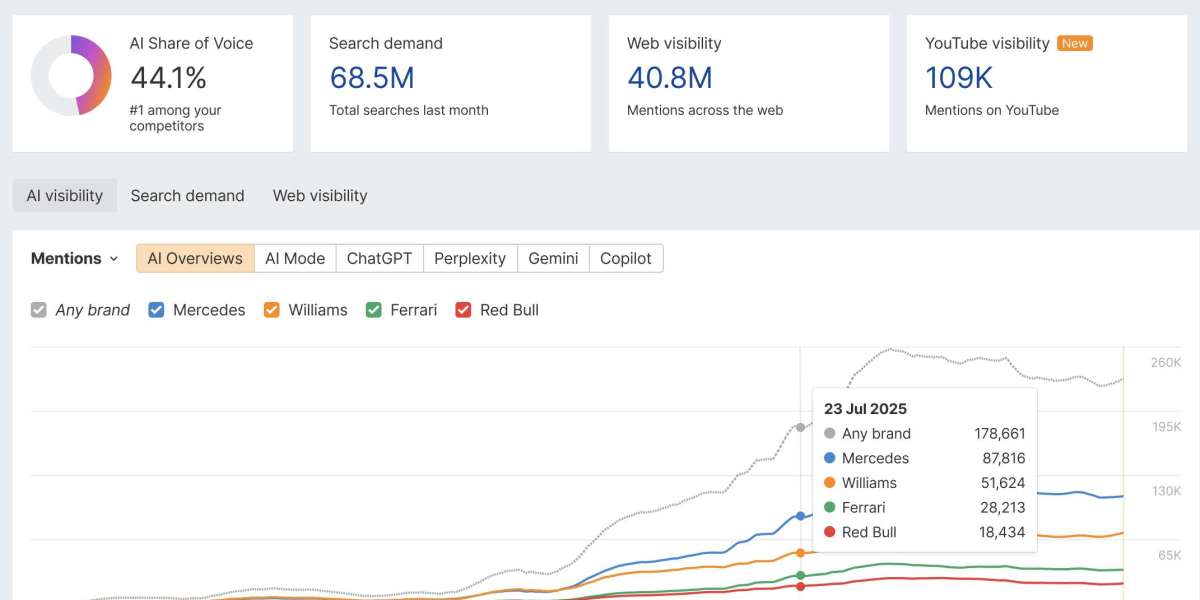Toggle the Any brand checkbox

click(39, 310)
